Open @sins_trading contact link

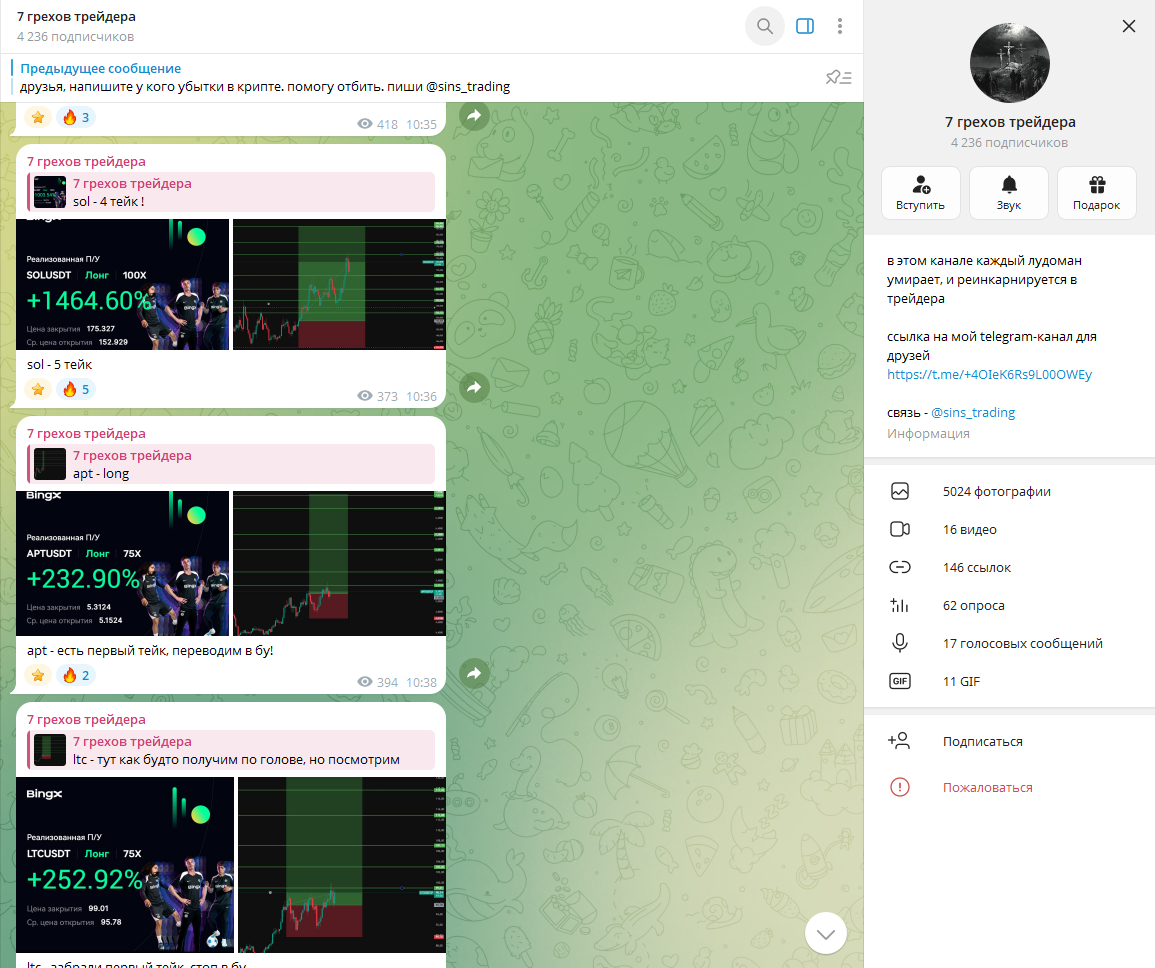point(973,413)
